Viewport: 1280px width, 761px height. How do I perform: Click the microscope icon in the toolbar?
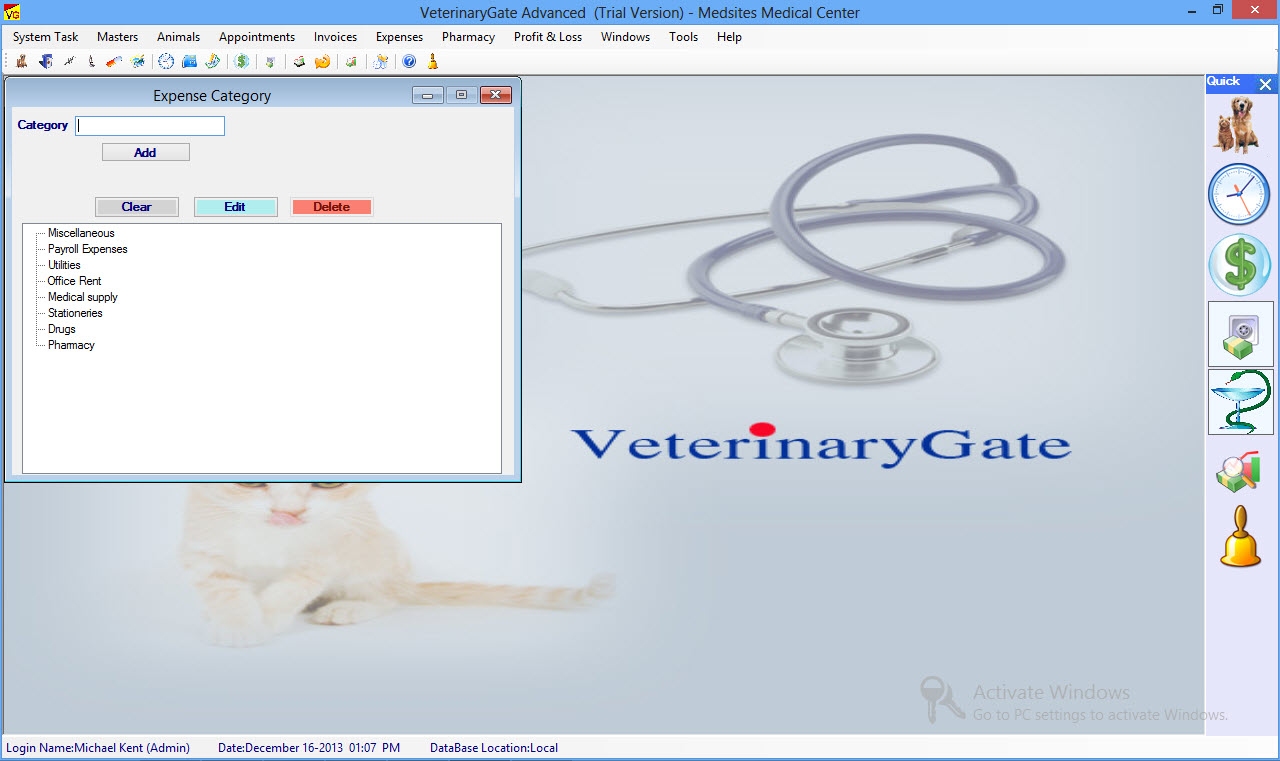tap(91, 62)
